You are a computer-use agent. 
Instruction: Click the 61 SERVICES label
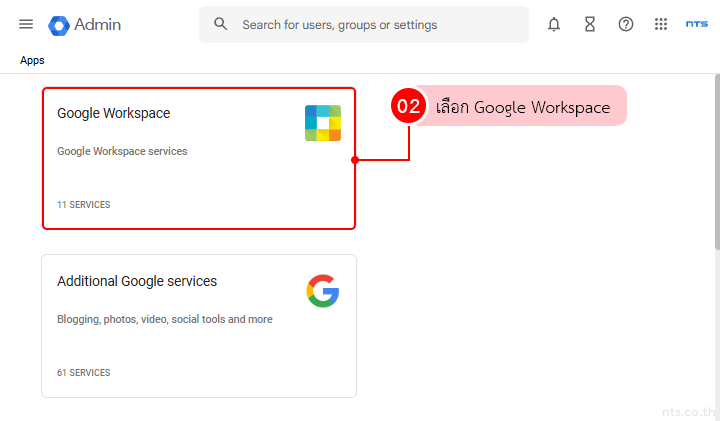tap(83, 373)
